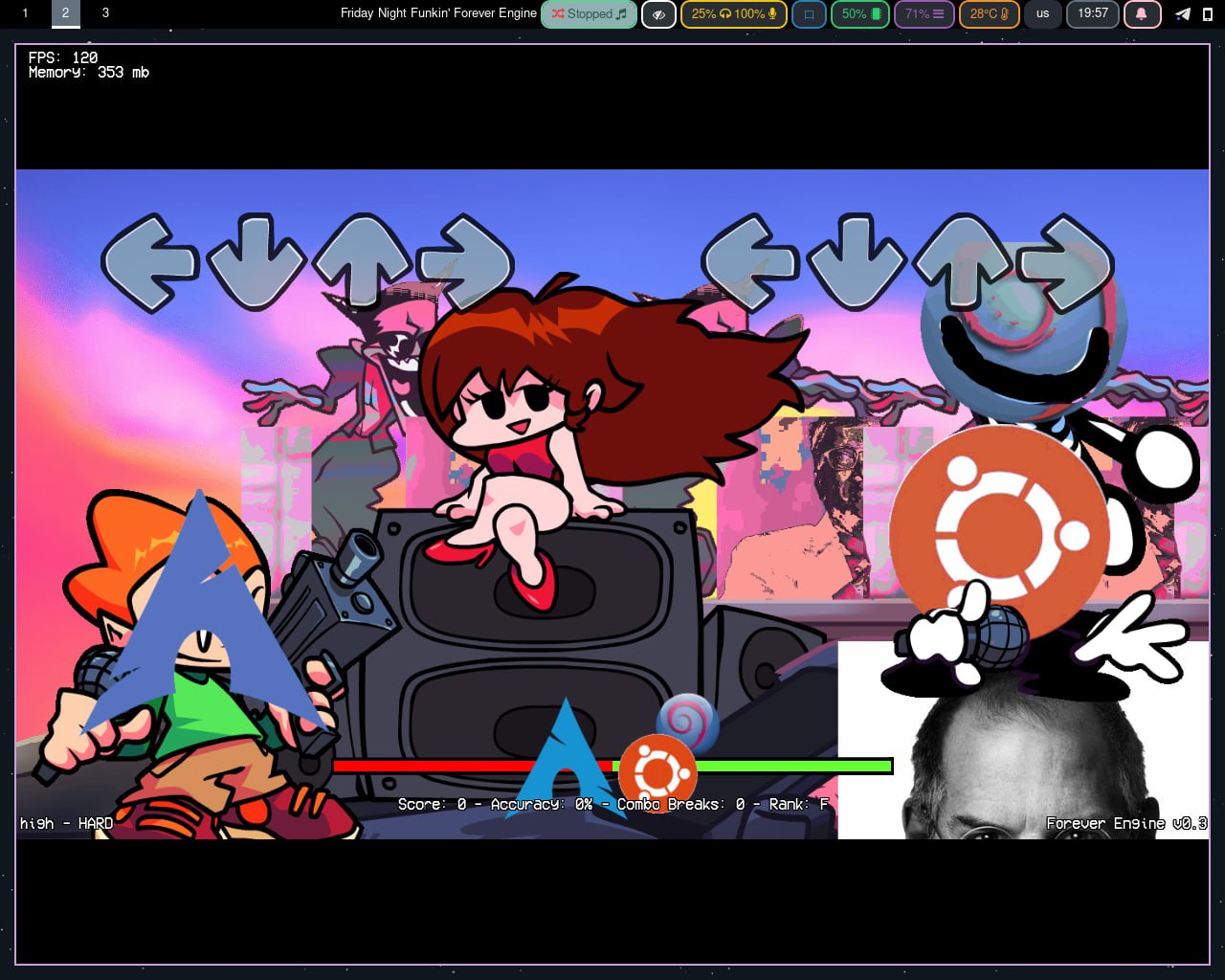1225x980 pixels.
Task: Open the us keyboard layout selector
Action: click(x=1042, y=14)
